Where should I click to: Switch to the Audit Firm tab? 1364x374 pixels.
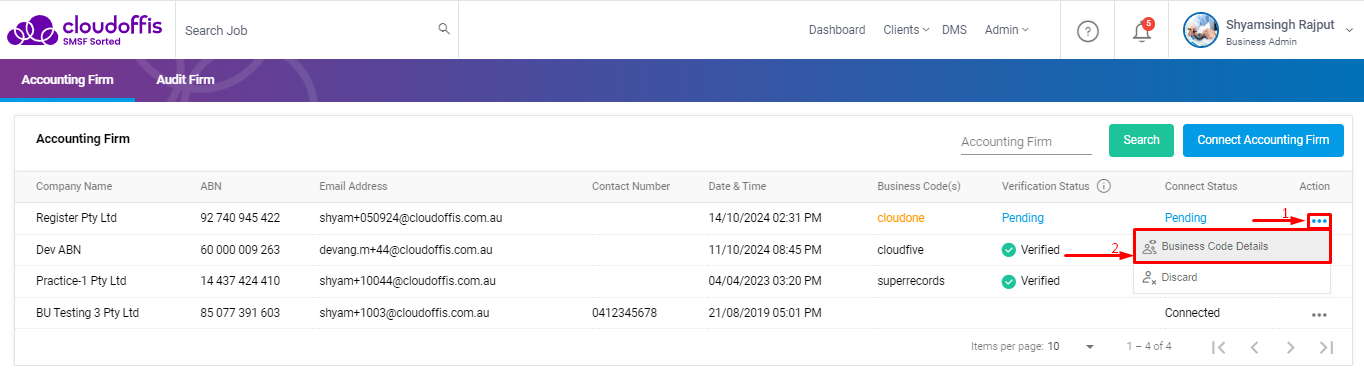pyautogui.click(x=185, y=80)
